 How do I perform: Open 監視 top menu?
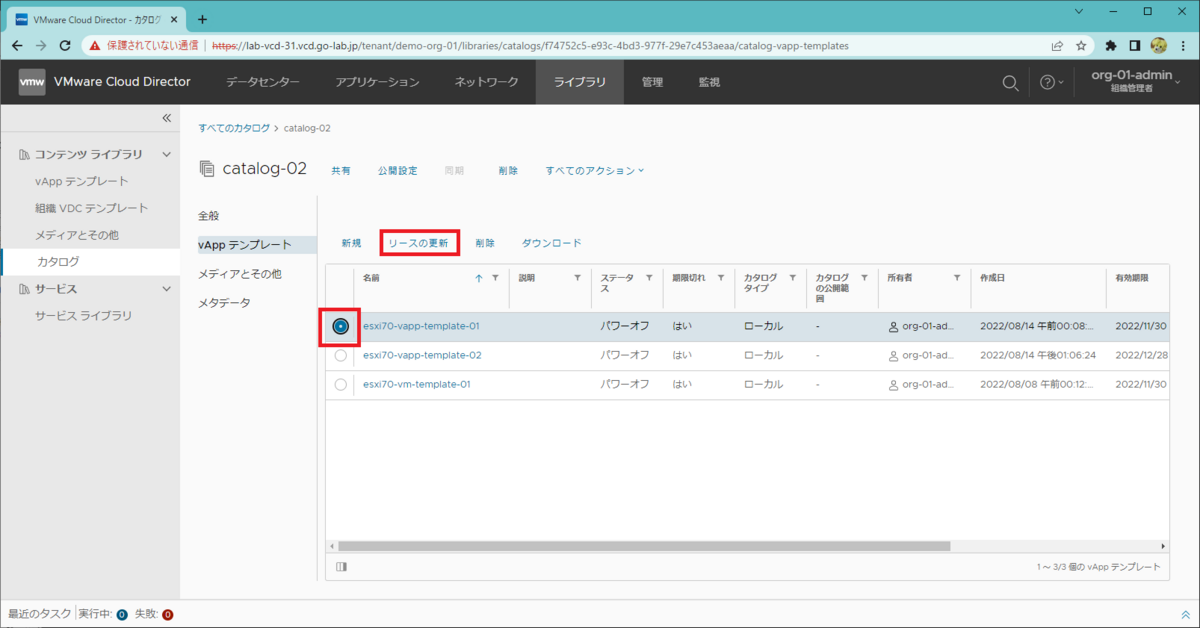click(709, 82)
